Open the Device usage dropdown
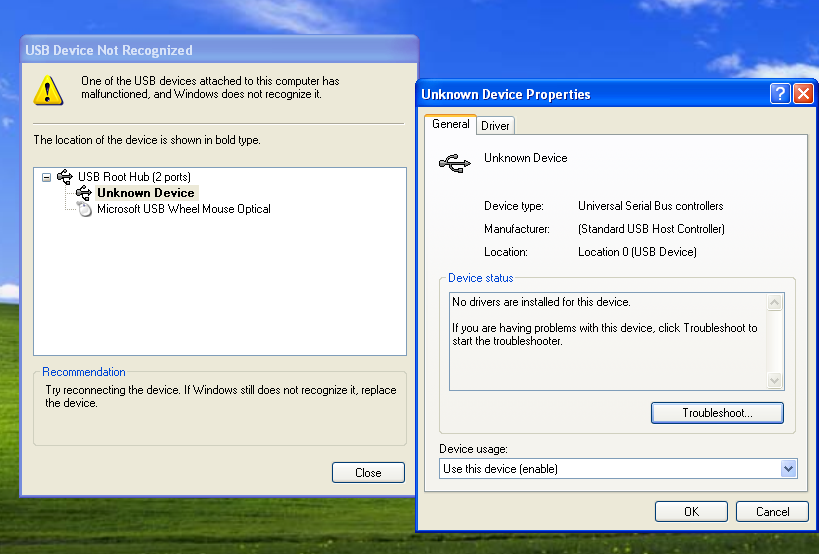The width and height of the screenshot is (819, 554). [x=788, y=469]
